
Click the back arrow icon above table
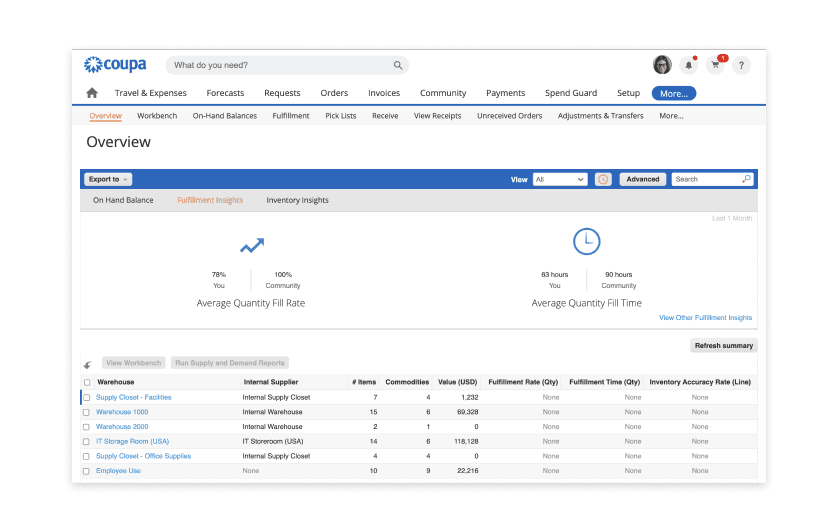click(x=88, y=365)
